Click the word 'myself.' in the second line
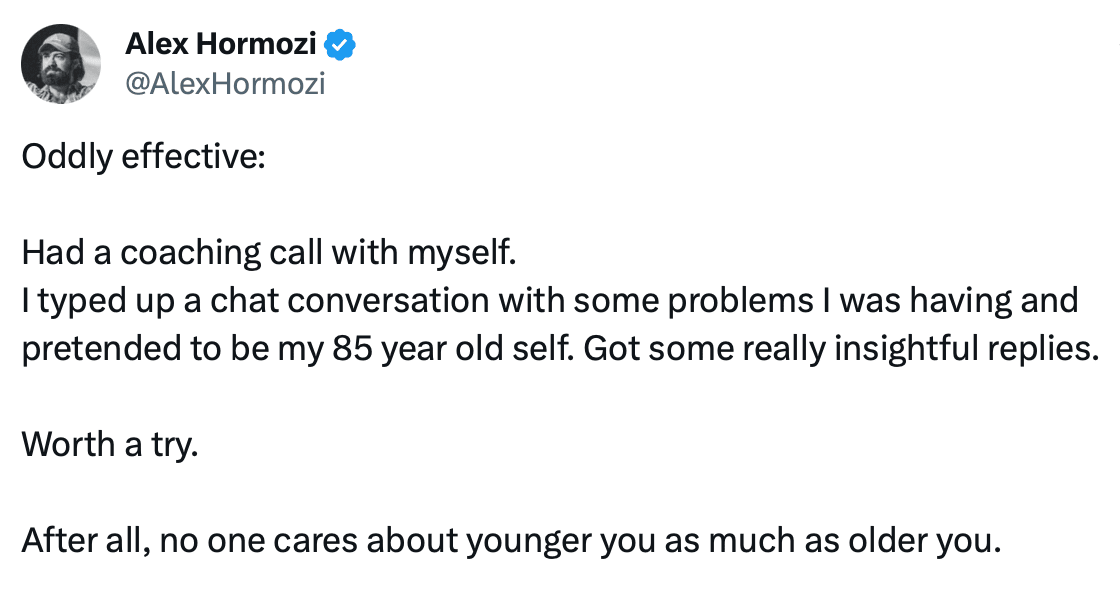 pos(461,254)
